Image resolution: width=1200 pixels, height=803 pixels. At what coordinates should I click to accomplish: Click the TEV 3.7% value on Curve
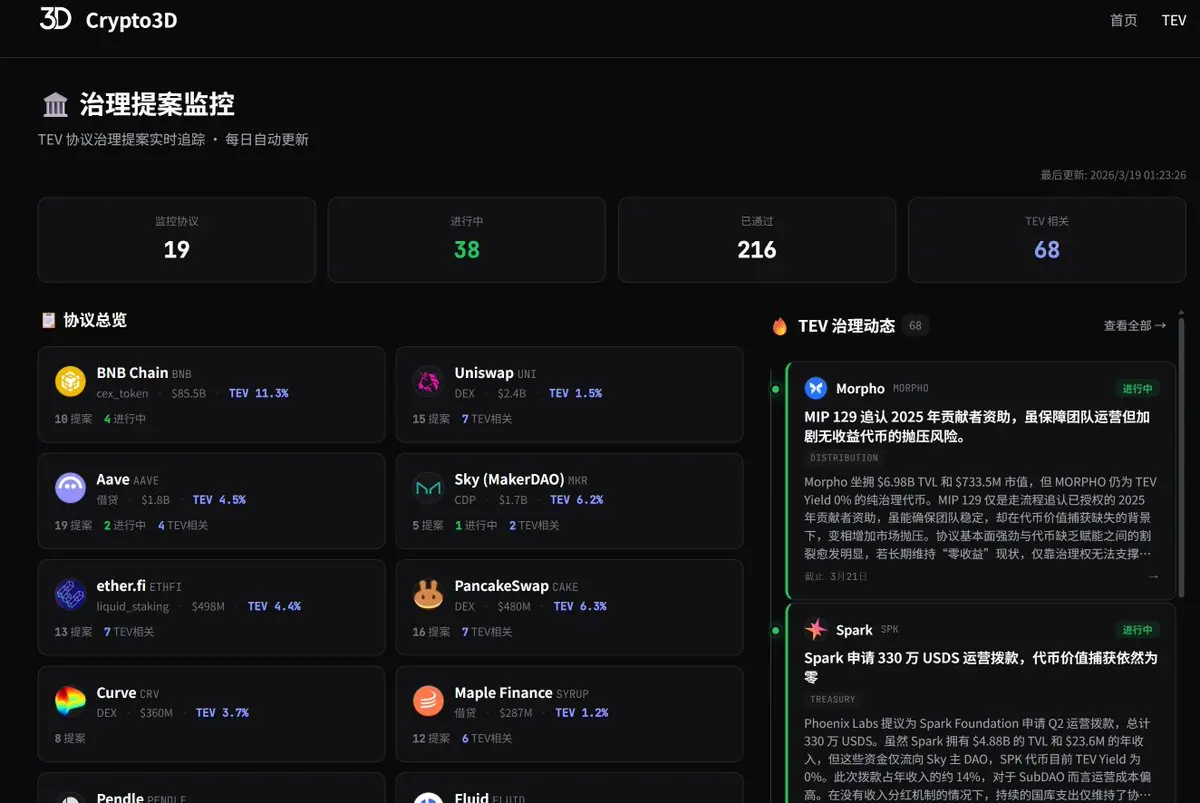222,713
